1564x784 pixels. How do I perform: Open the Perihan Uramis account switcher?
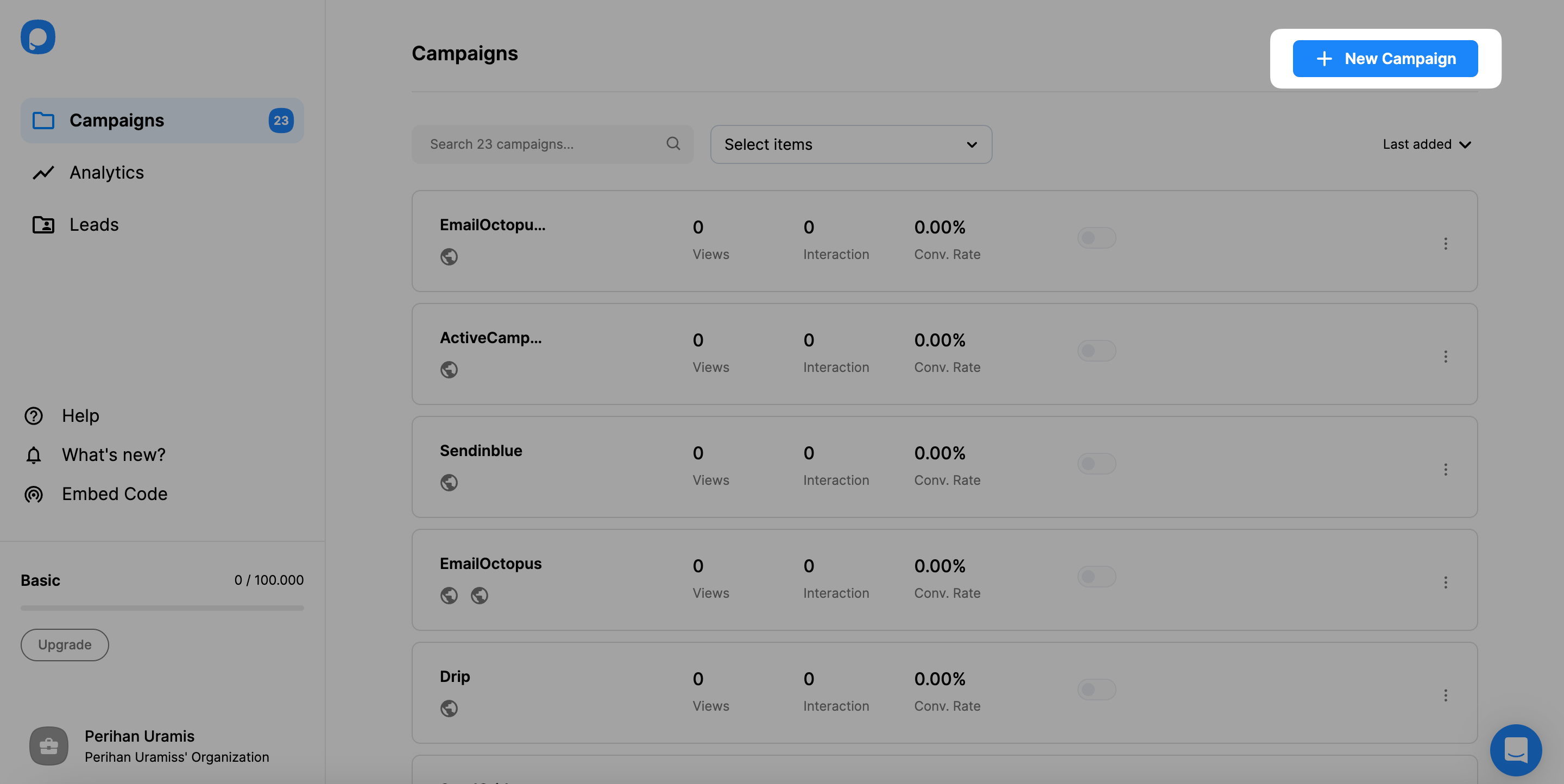click(176, 746)
